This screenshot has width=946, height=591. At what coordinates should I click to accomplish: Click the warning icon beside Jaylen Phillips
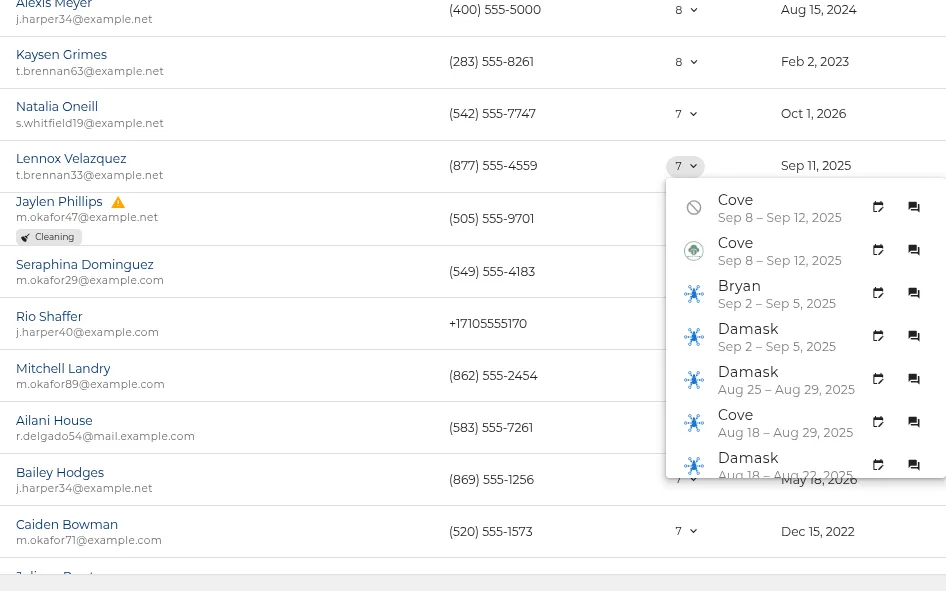pos(118,202)
